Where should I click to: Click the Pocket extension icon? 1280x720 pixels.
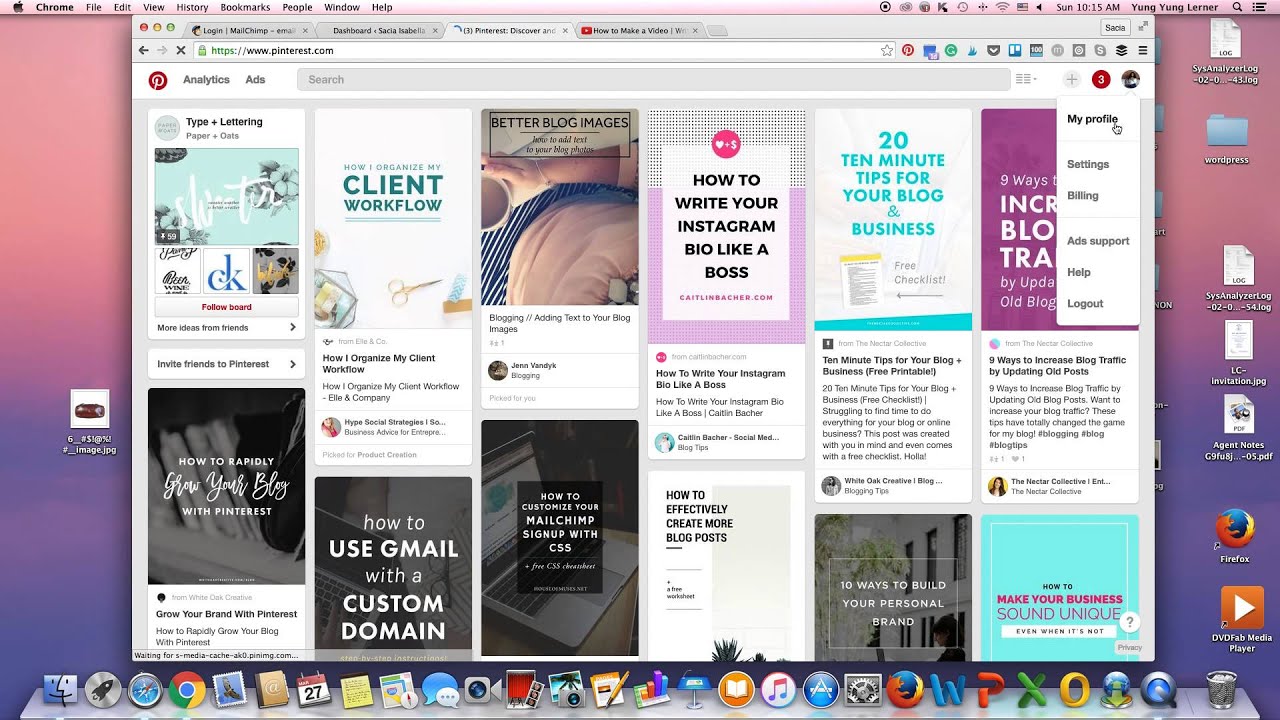point(993,50)
